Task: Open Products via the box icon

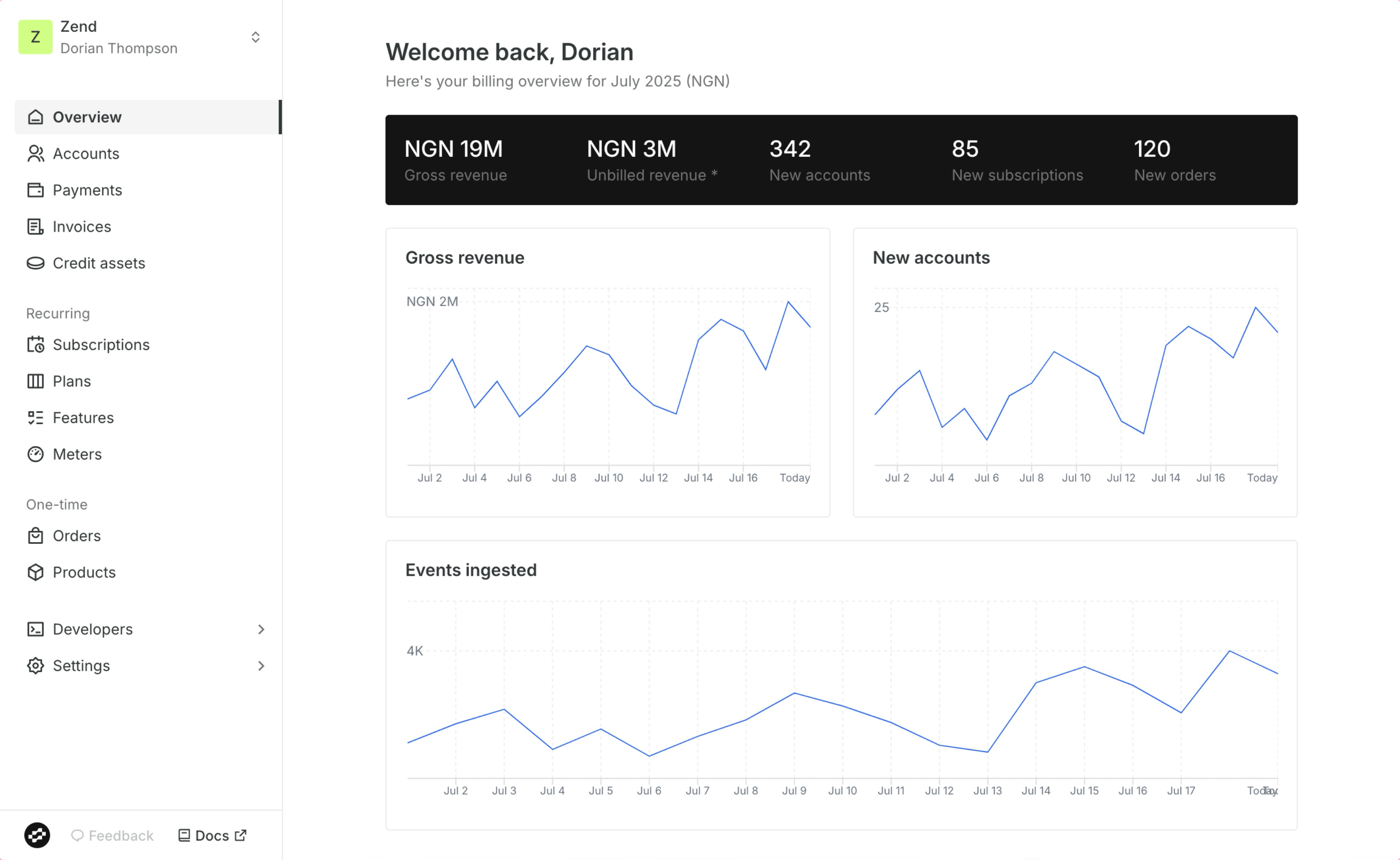Action: click(36, 572)
